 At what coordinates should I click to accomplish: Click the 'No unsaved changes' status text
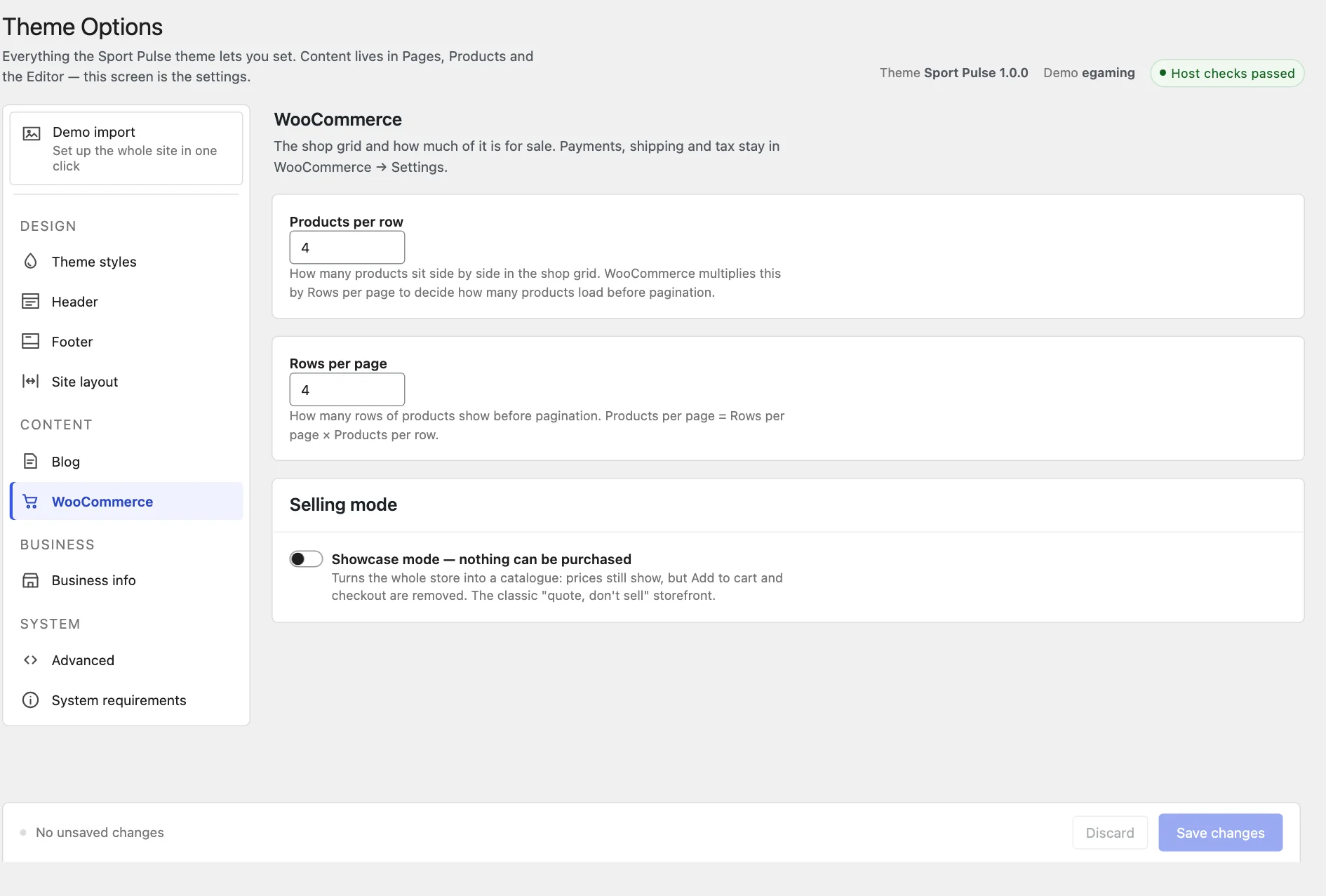coord(100,832)
